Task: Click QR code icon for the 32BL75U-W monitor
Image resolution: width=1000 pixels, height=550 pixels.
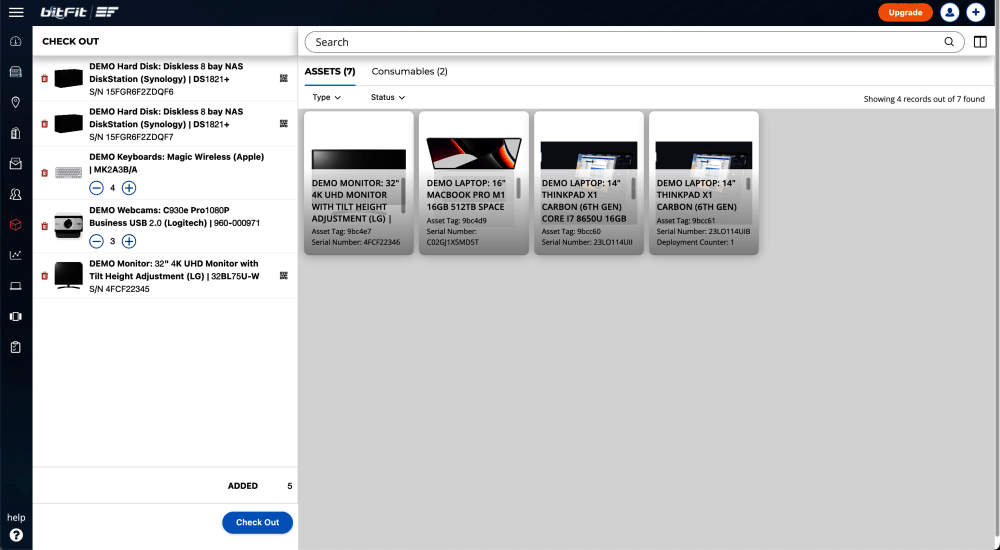Action: click(x=284, y=276)
